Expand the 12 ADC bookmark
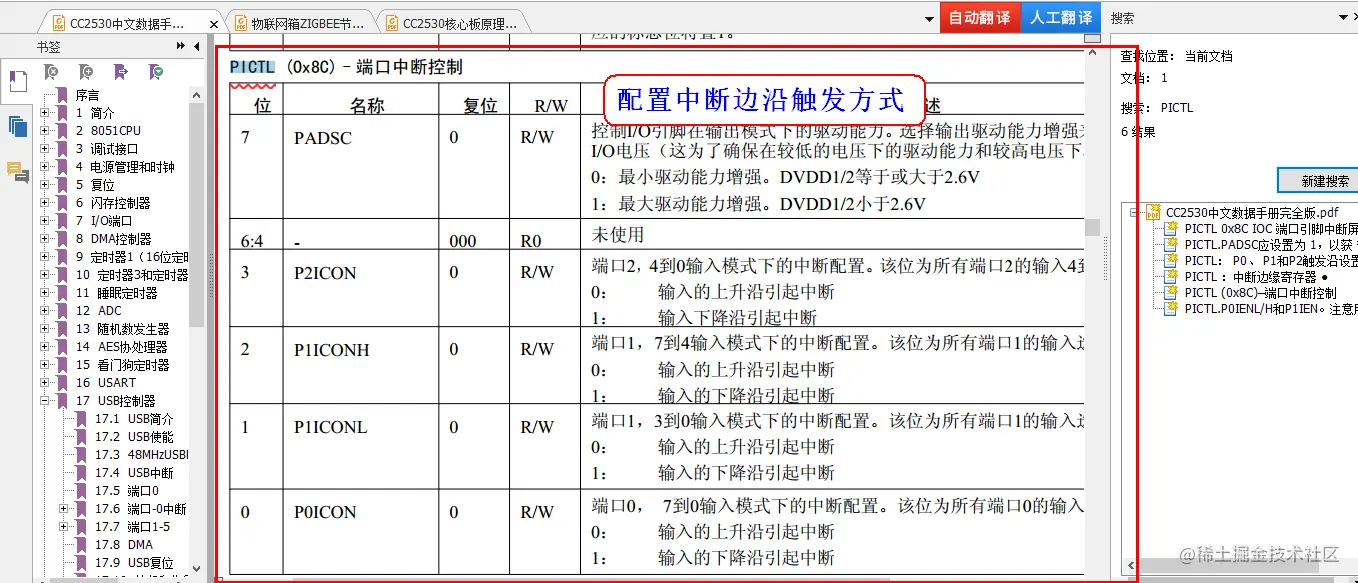The width and height of the screenshot is (1358, 583). [44, 311]
